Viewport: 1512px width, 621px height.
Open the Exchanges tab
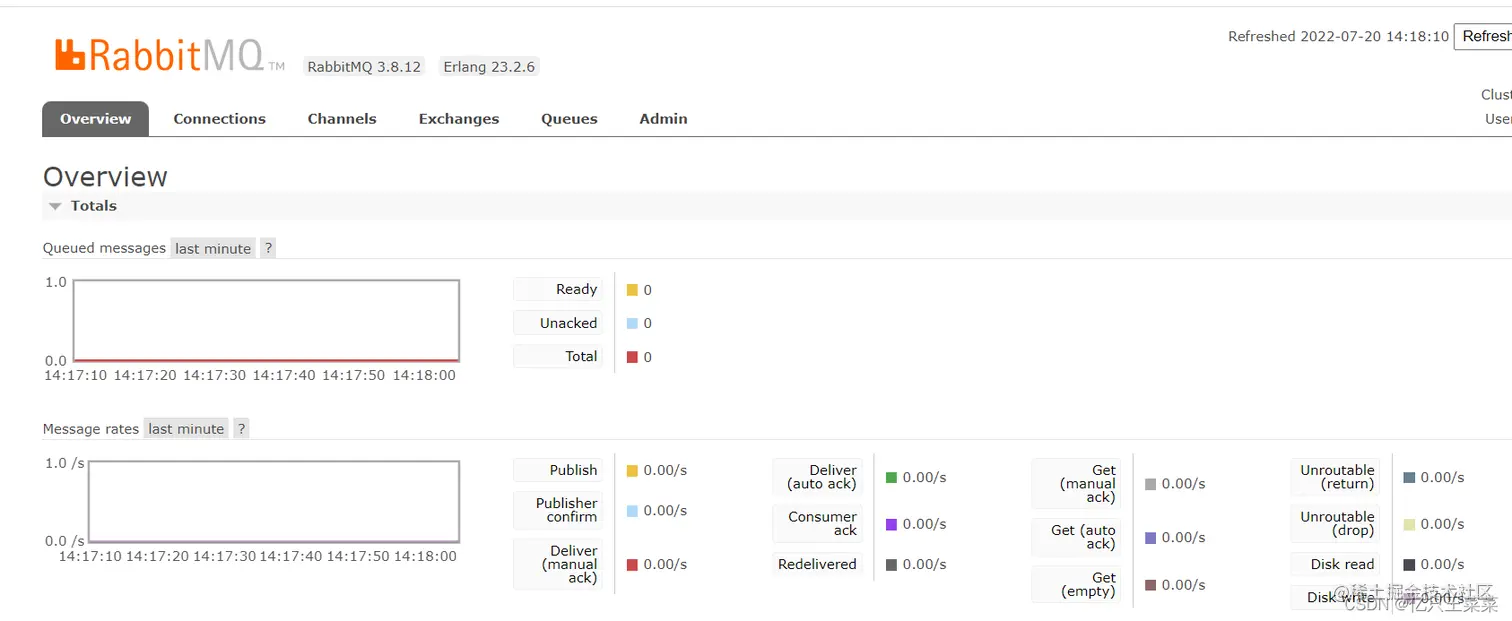[x=459, y=118]
